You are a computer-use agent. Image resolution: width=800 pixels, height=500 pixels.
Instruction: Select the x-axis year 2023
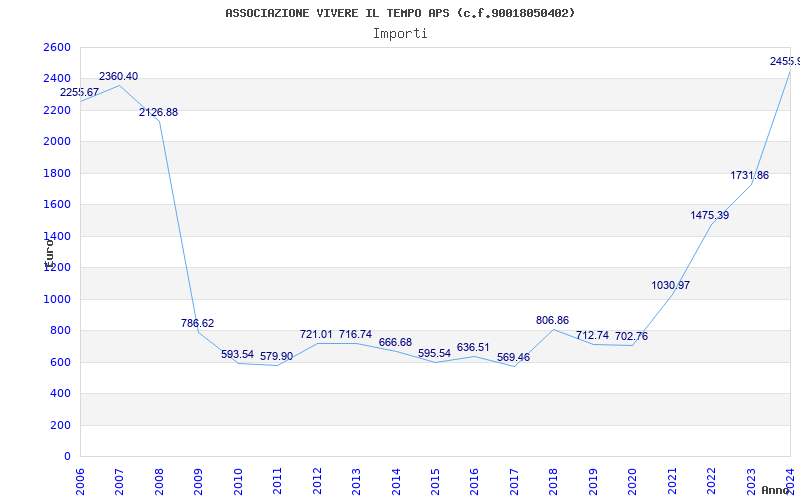coord(751,482)
